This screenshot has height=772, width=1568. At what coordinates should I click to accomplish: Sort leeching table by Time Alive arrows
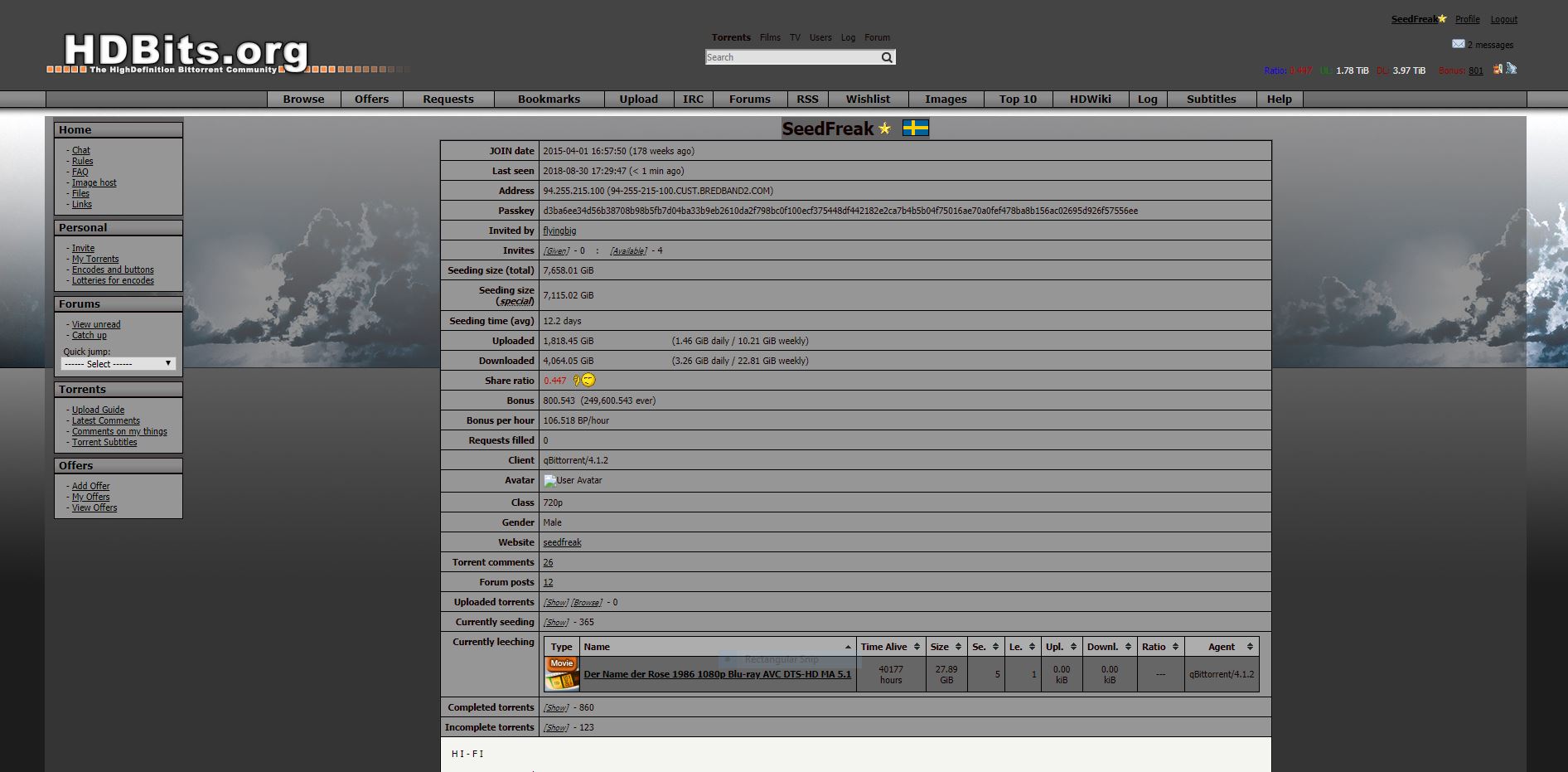point(917,647)
